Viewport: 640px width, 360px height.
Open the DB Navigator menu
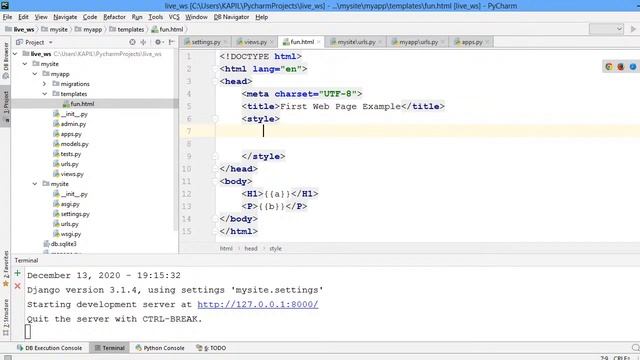pos(231,17)
